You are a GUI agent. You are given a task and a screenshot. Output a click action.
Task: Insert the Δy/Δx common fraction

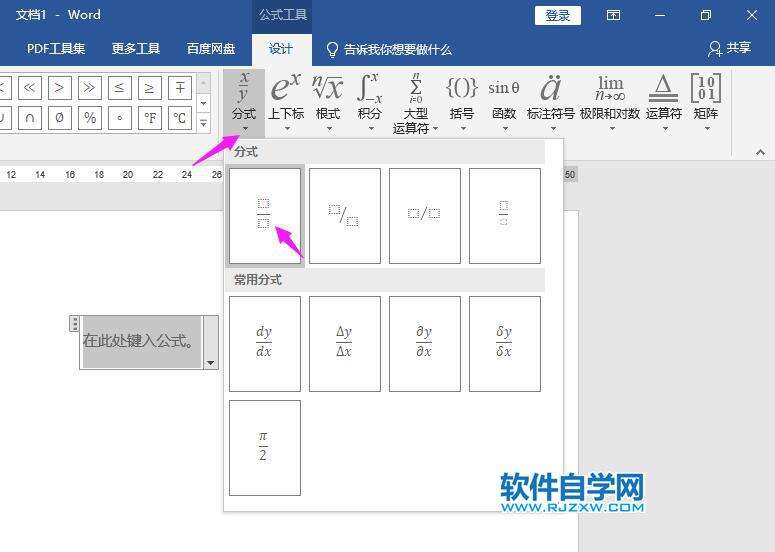(x=345, y=344)
